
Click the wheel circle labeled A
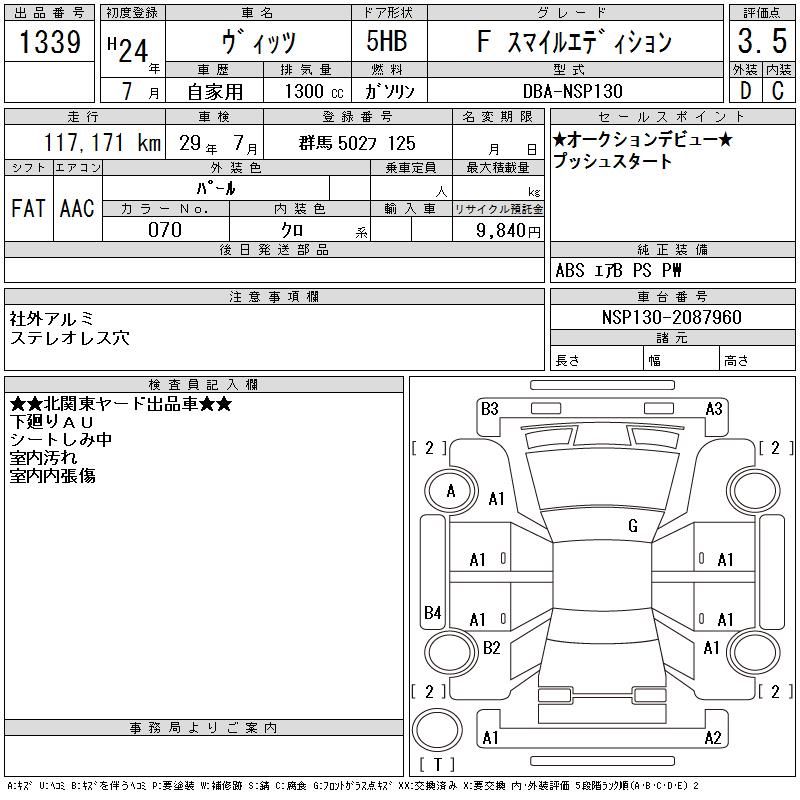pyautogui.click(x=451, y=491)
